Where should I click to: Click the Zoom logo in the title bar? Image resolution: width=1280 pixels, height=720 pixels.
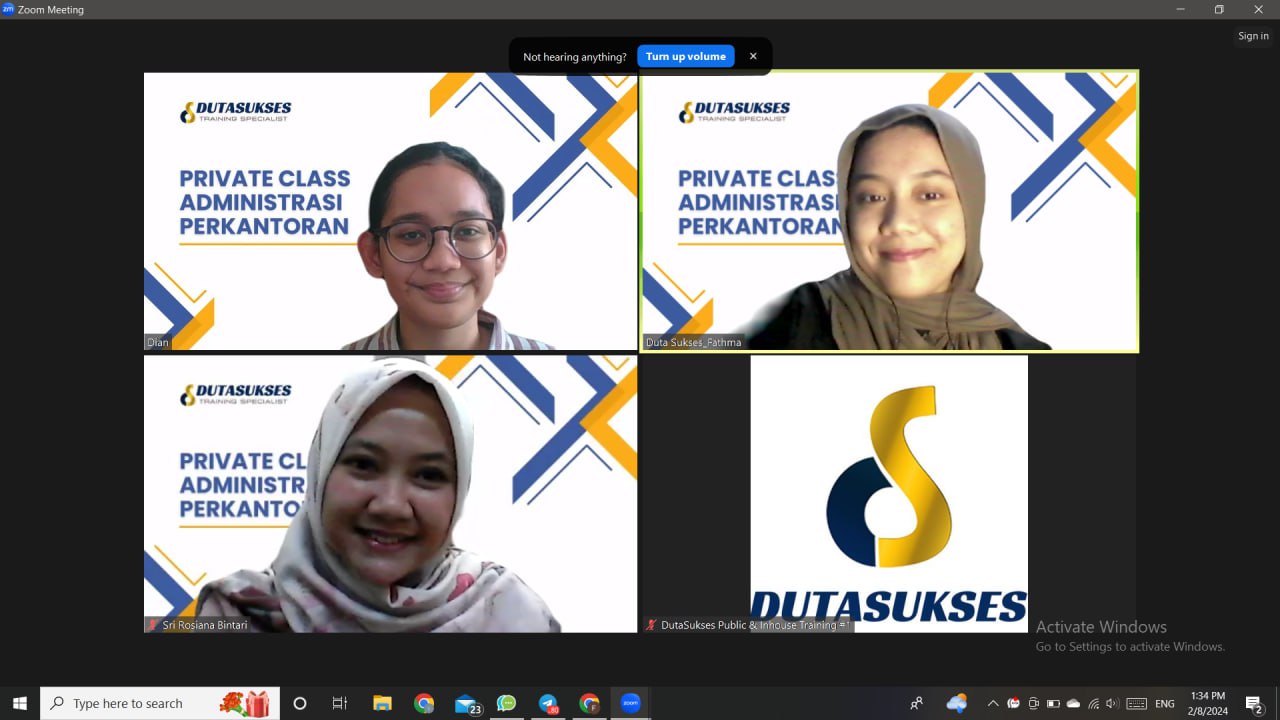pyautogui.click(x=8, y=9)
